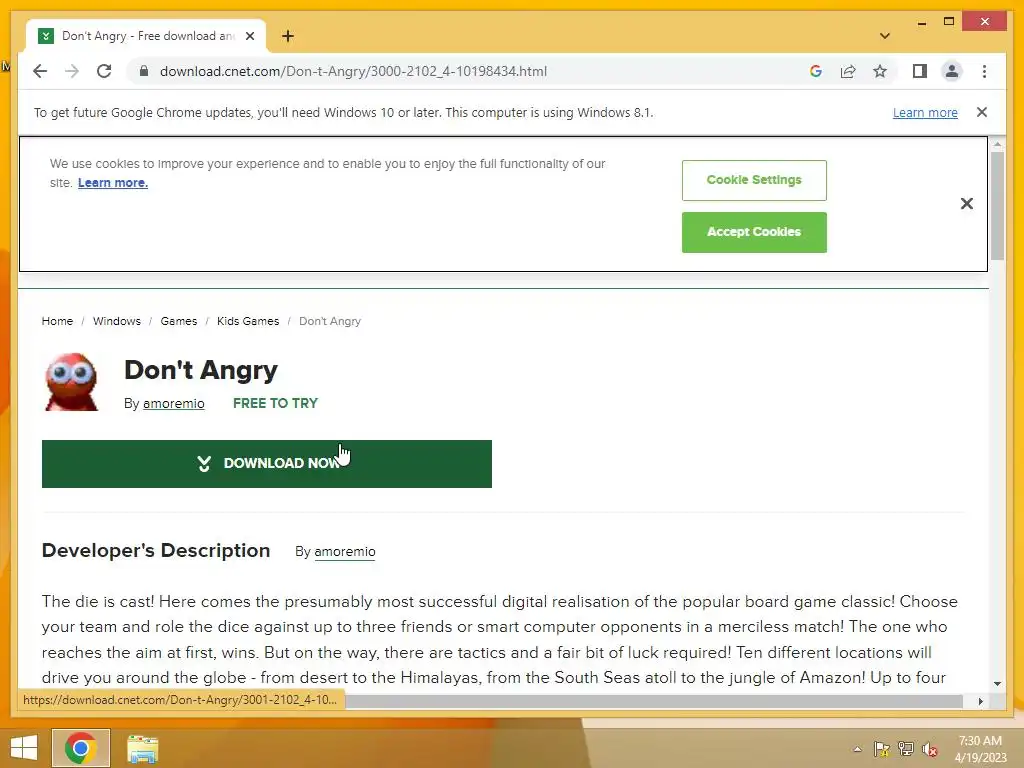Open the clock showing 7:30 AM

click(x=980, y=749)
